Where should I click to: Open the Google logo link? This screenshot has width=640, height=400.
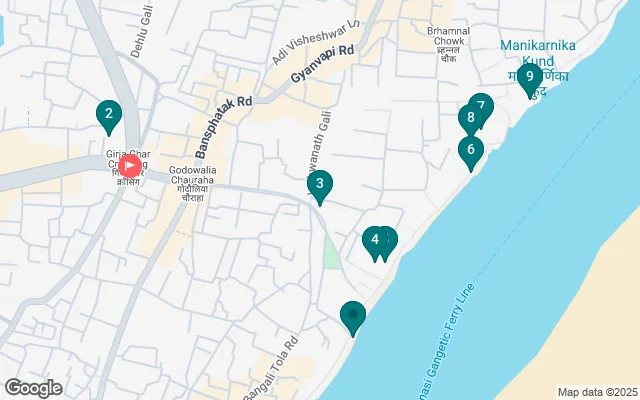tap(33, 388)
